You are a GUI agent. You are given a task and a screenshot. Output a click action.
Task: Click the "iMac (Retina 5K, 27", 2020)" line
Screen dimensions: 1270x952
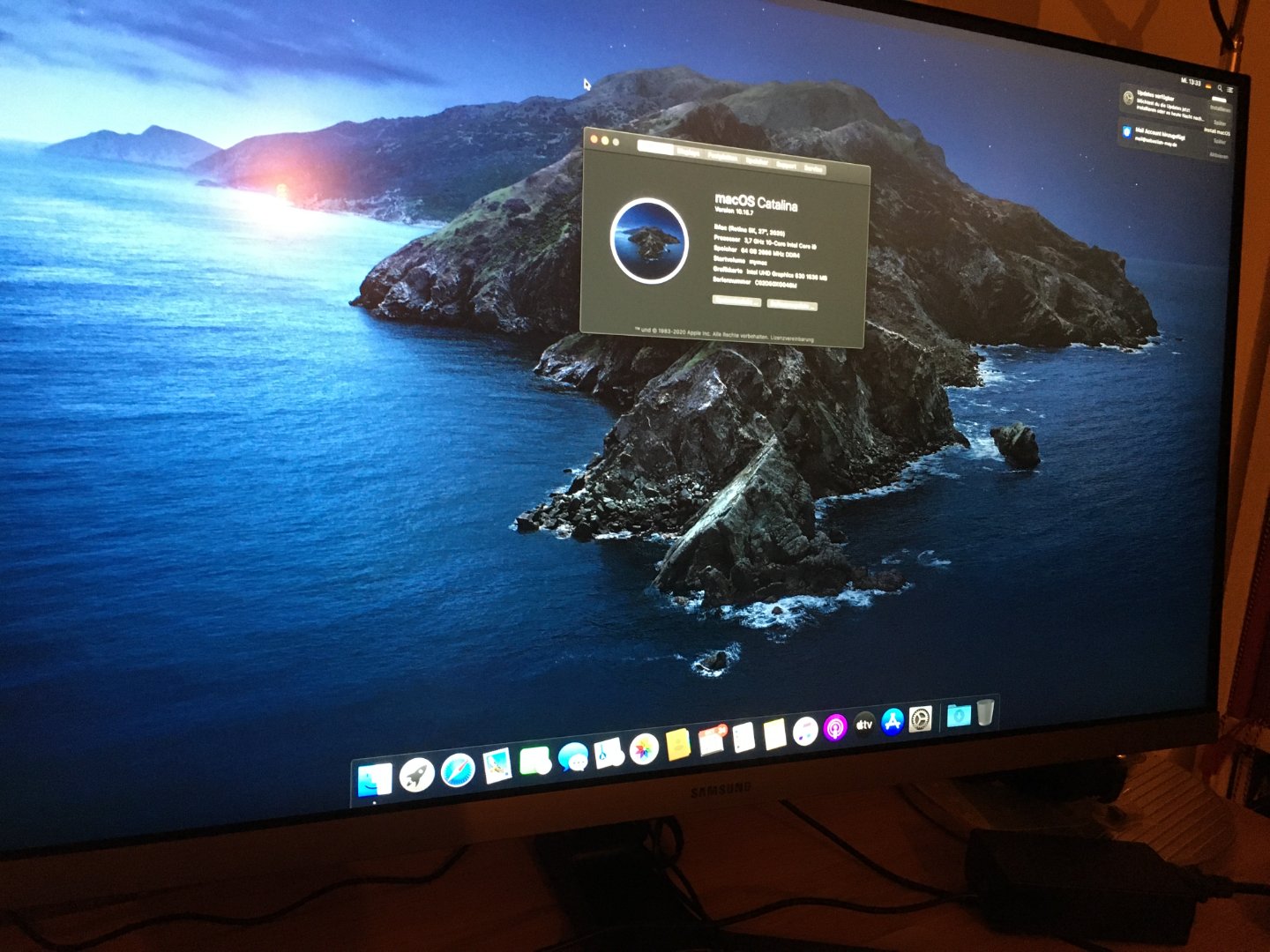pyautogui.click(x=749, y=231)
